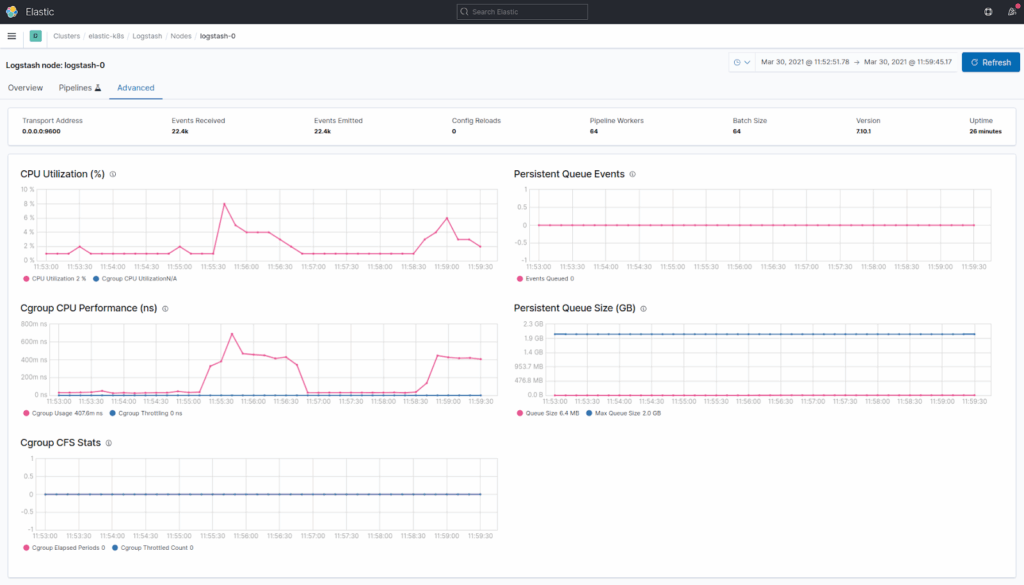Click the Cgroup CPU Performance info icon
The height and width of the screenshot is (585, 1024).
point(165,309)
